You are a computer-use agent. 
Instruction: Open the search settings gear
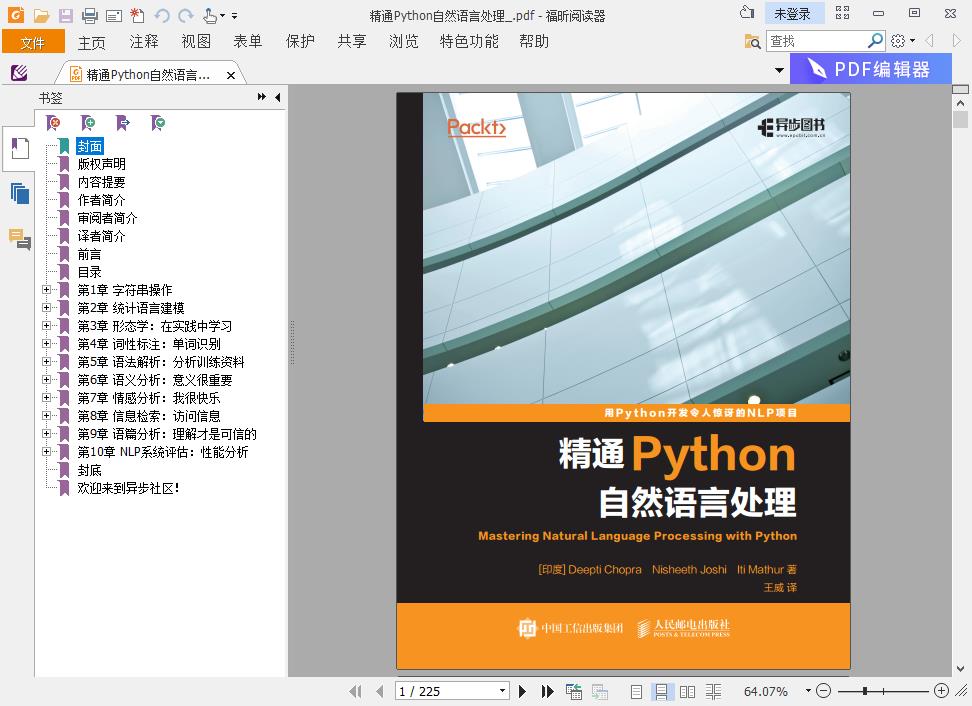coord(898,41)
